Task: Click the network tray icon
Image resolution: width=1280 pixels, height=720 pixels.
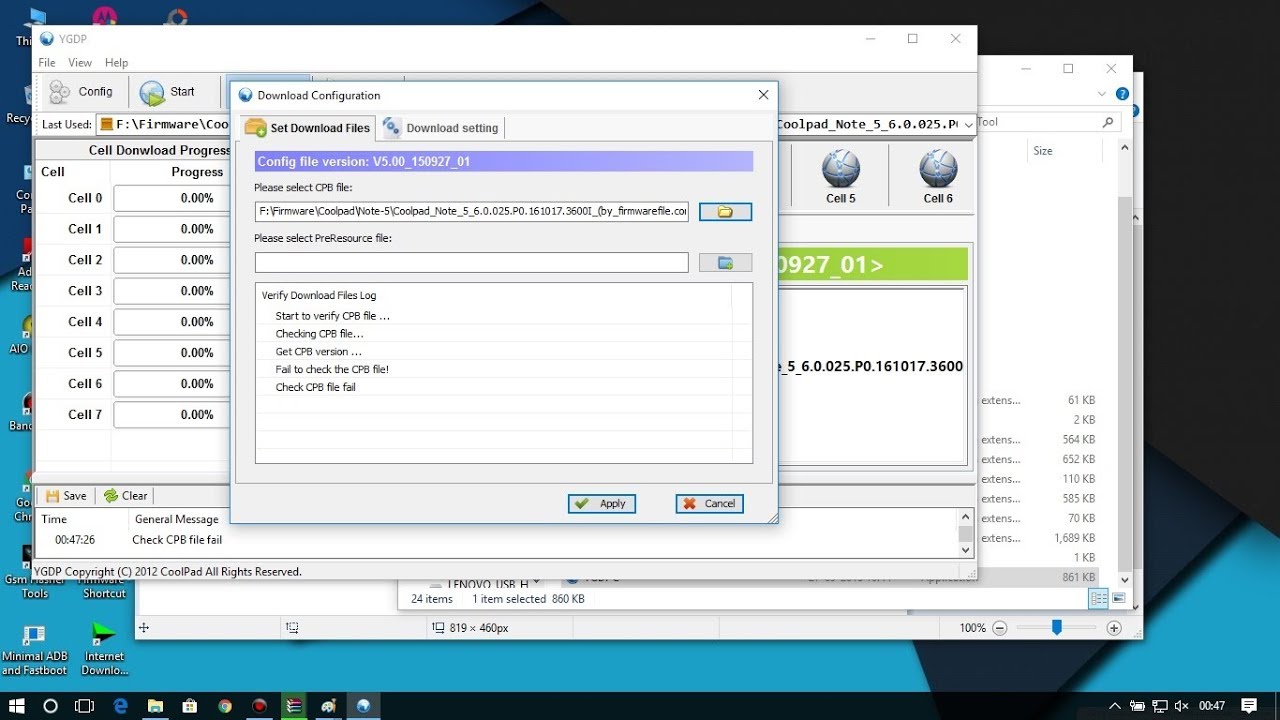Action: pyautogui.click(x=1160, y=706)
